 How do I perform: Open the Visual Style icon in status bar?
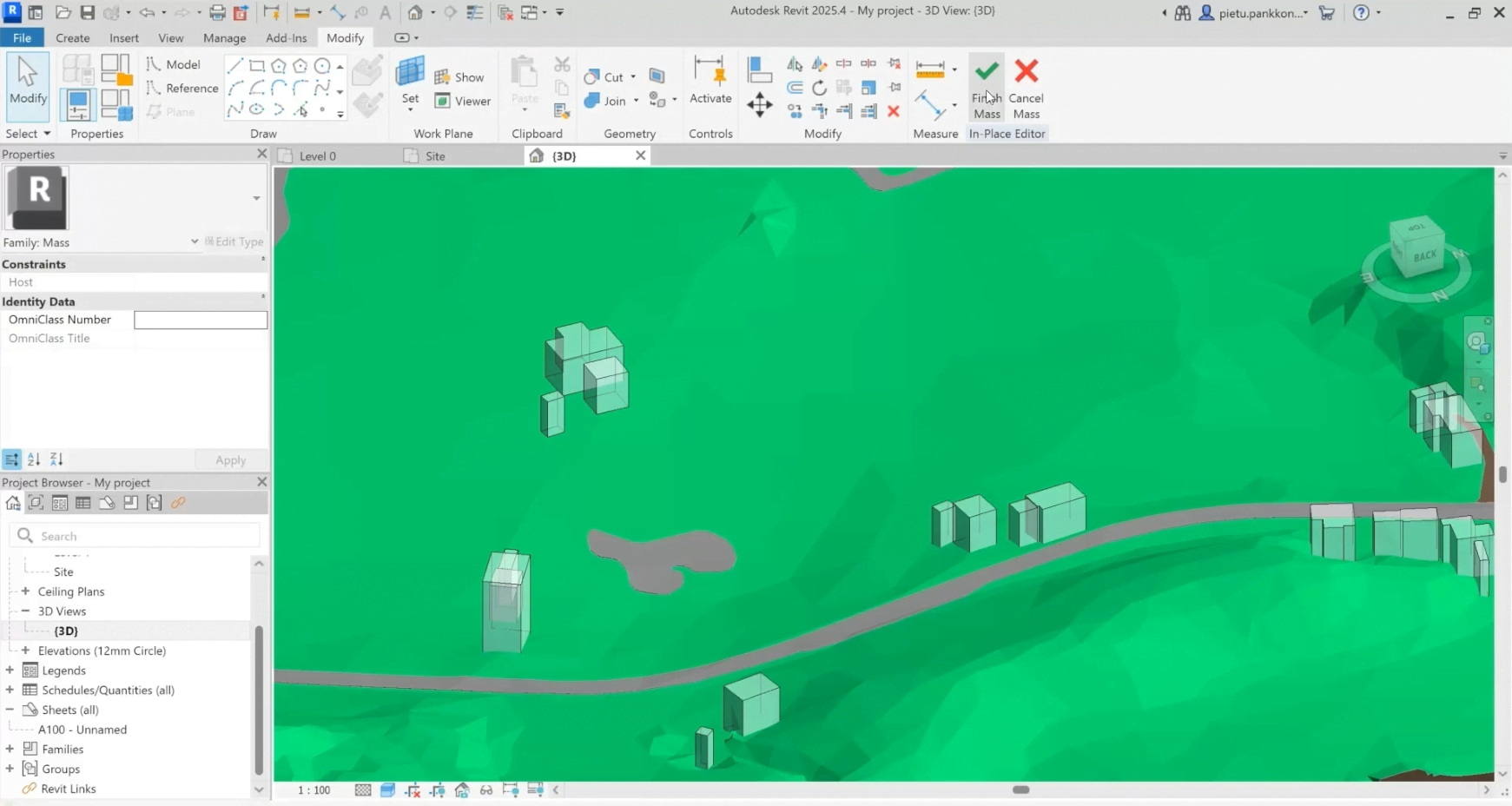[387, 789]
